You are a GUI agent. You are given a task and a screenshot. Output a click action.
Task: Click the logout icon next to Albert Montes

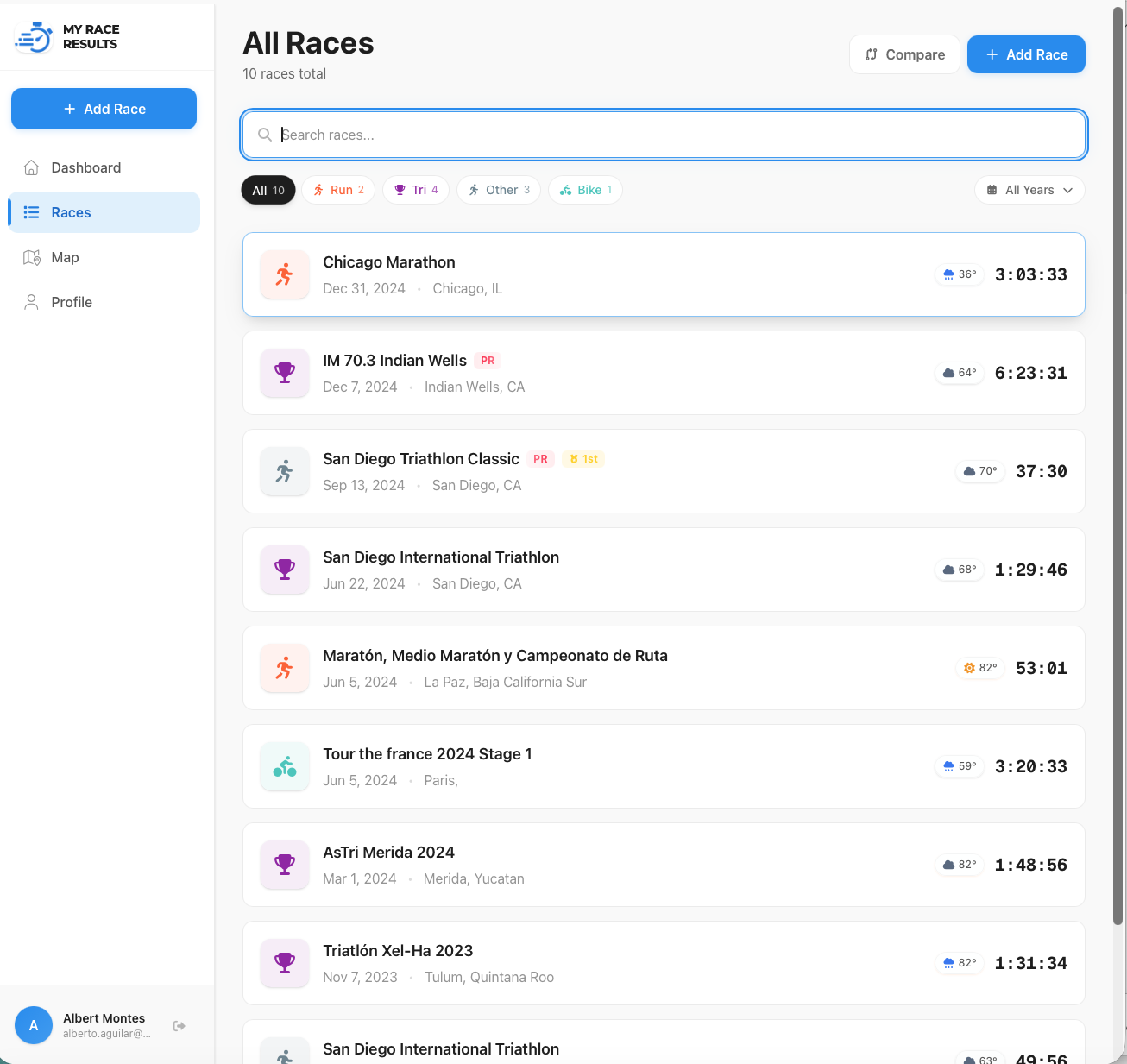click(179, 1025)
